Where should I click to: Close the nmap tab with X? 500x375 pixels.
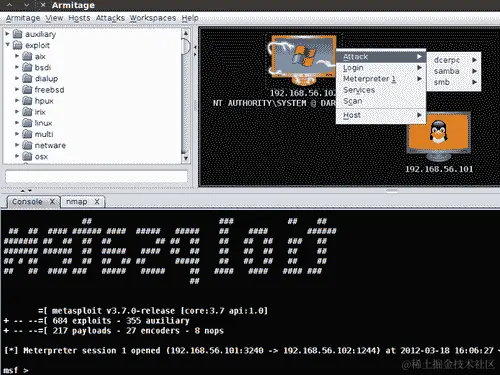(x=97, y=202)
